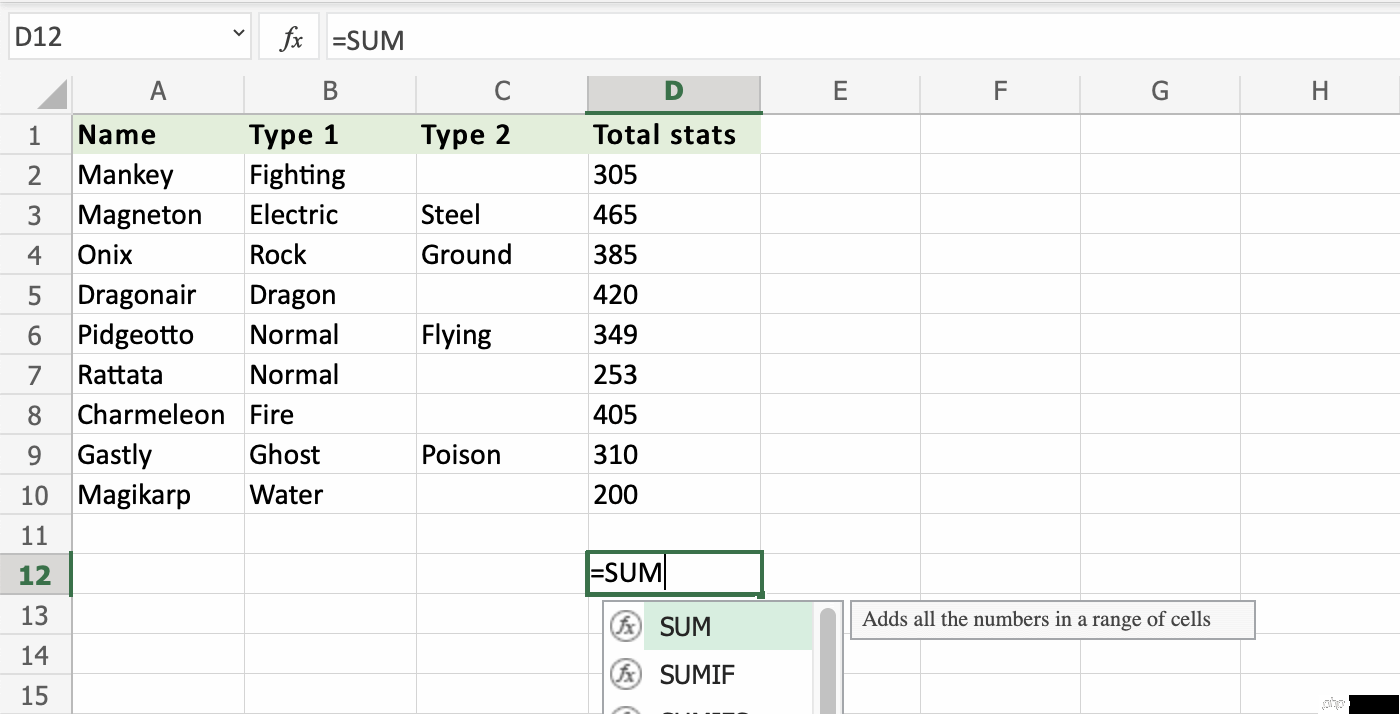1400x714 pixels.
Task: Click the Name Box showing D12
Action: [129, 38]
